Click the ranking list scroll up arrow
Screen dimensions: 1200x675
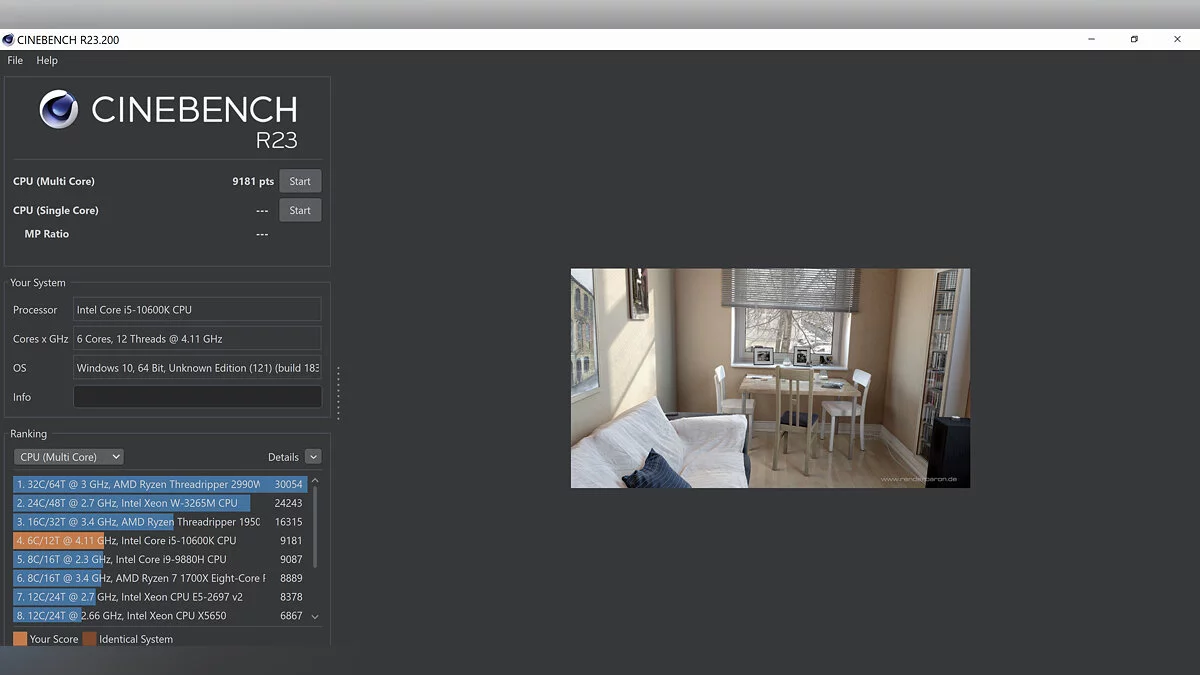315,480
